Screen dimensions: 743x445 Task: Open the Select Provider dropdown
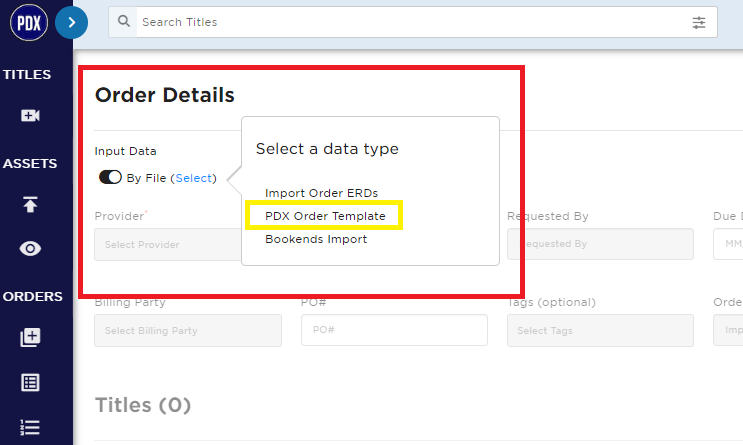click(168, 245)
